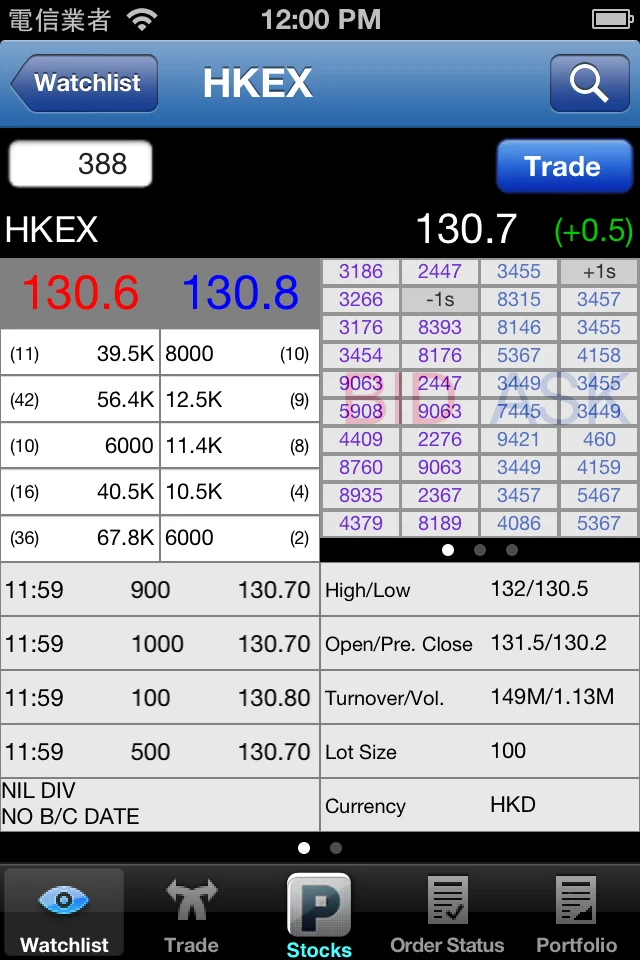Tap the High/Low value 132/130.5

pos(539,589)
